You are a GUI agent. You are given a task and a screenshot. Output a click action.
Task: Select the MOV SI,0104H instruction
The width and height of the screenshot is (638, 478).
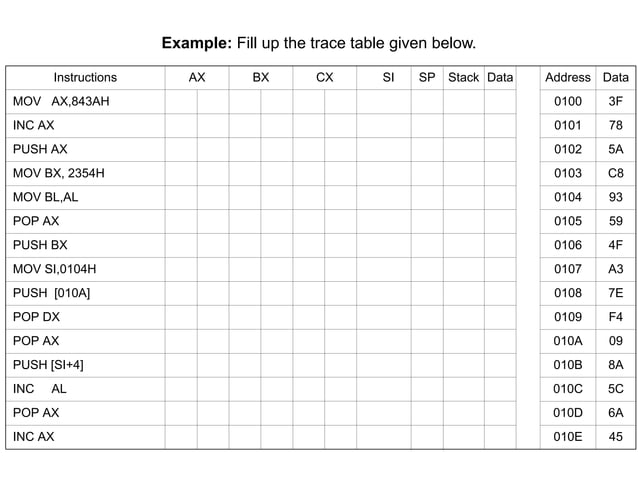pyautogui.click(x=55, y=269)
